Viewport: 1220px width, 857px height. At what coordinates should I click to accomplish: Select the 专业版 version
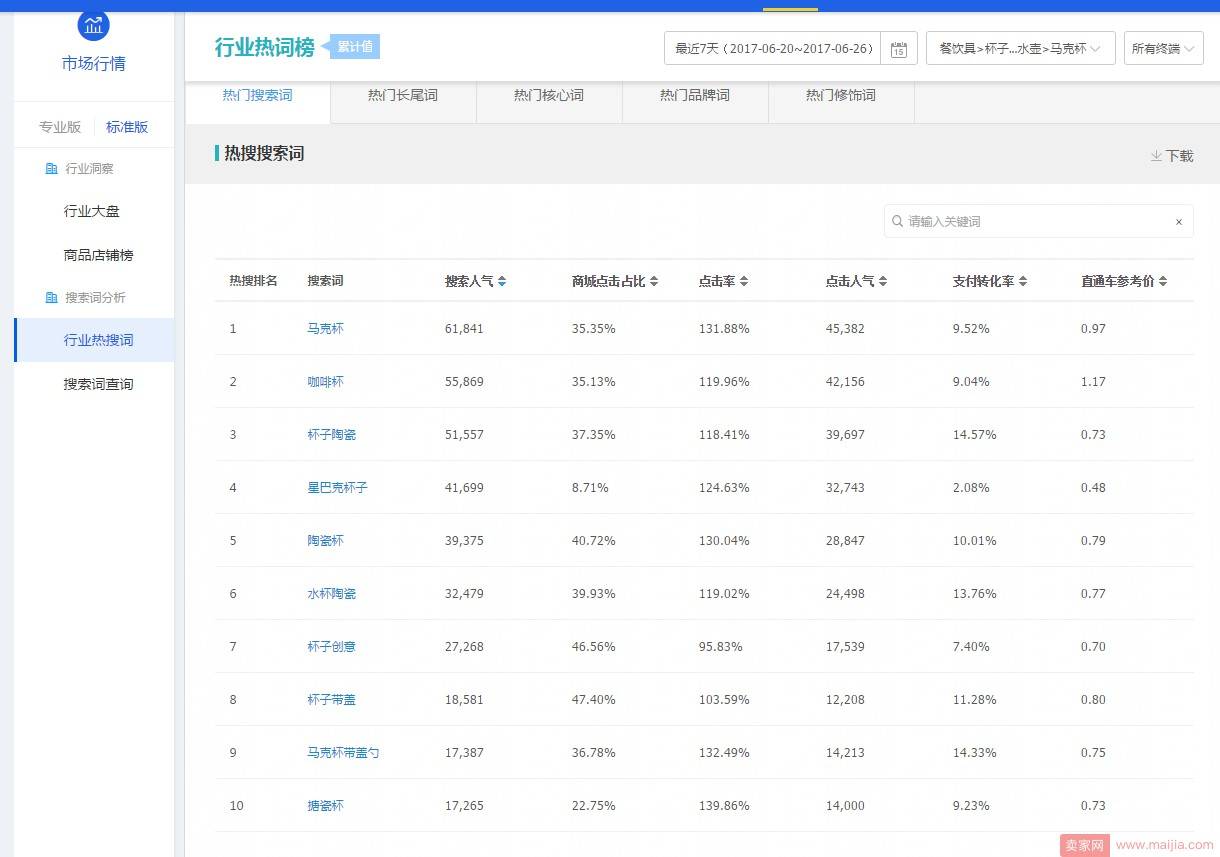point(60,127)
